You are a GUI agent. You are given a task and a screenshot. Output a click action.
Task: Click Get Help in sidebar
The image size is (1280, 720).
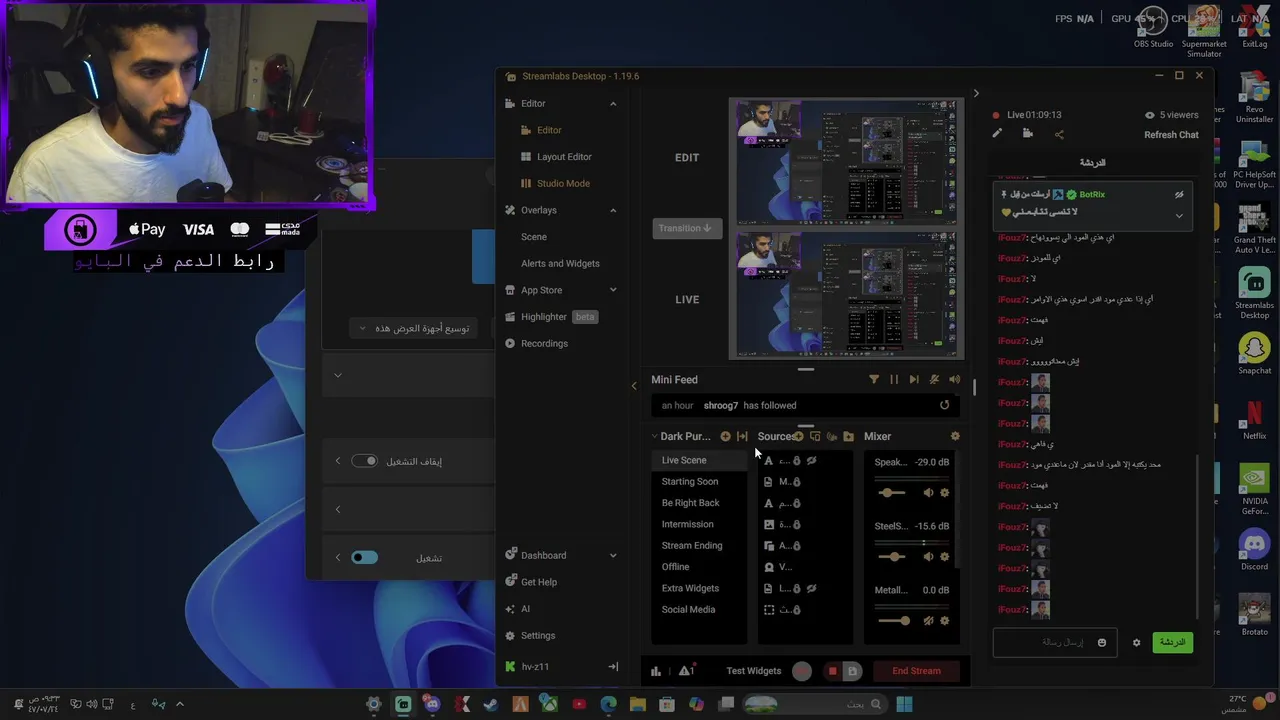tap(531, 582)
